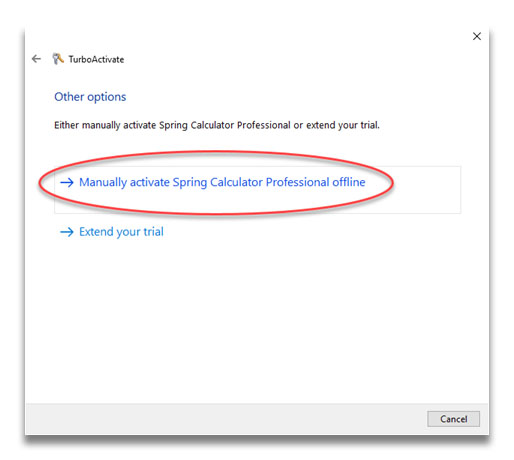Screen dimensions: 514x460
Task: Click the arrow beside Extend your trial
Action: coord(67,232)
